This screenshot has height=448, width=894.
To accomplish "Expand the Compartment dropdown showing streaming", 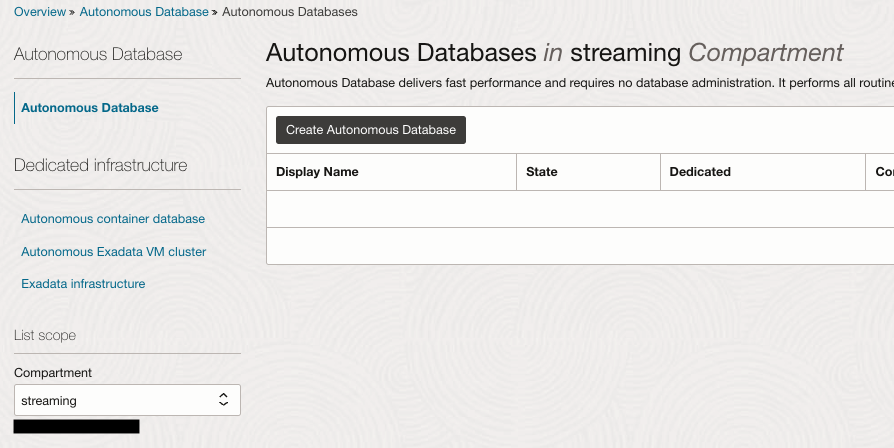I will click(127, 401).
